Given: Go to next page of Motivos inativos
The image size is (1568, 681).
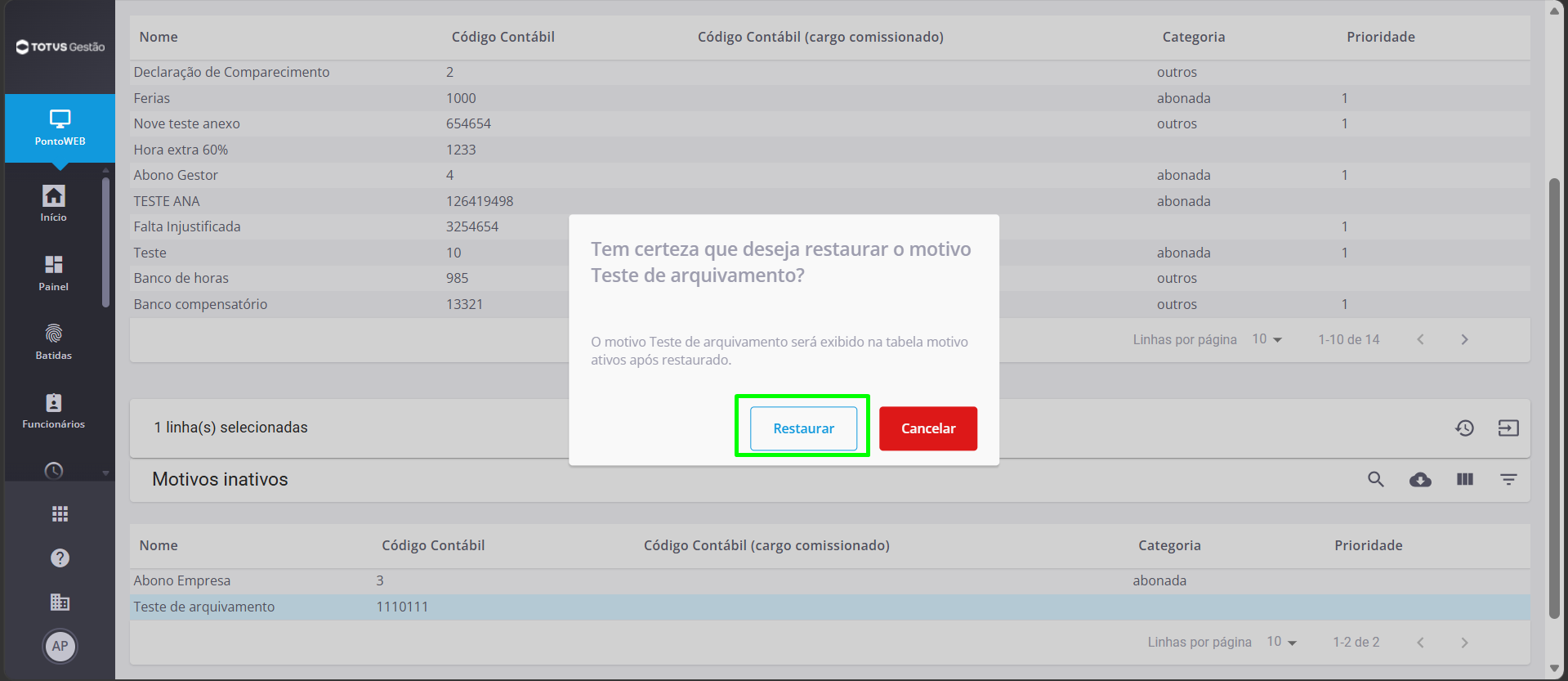Looking at the screenshot, I should coord(1464,642).
